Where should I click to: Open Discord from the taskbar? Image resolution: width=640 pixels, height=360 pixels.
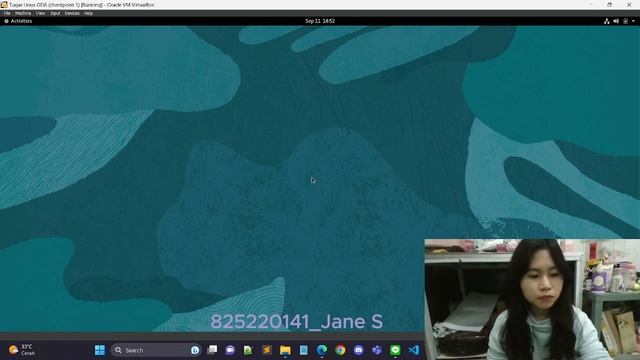[359, 350]
